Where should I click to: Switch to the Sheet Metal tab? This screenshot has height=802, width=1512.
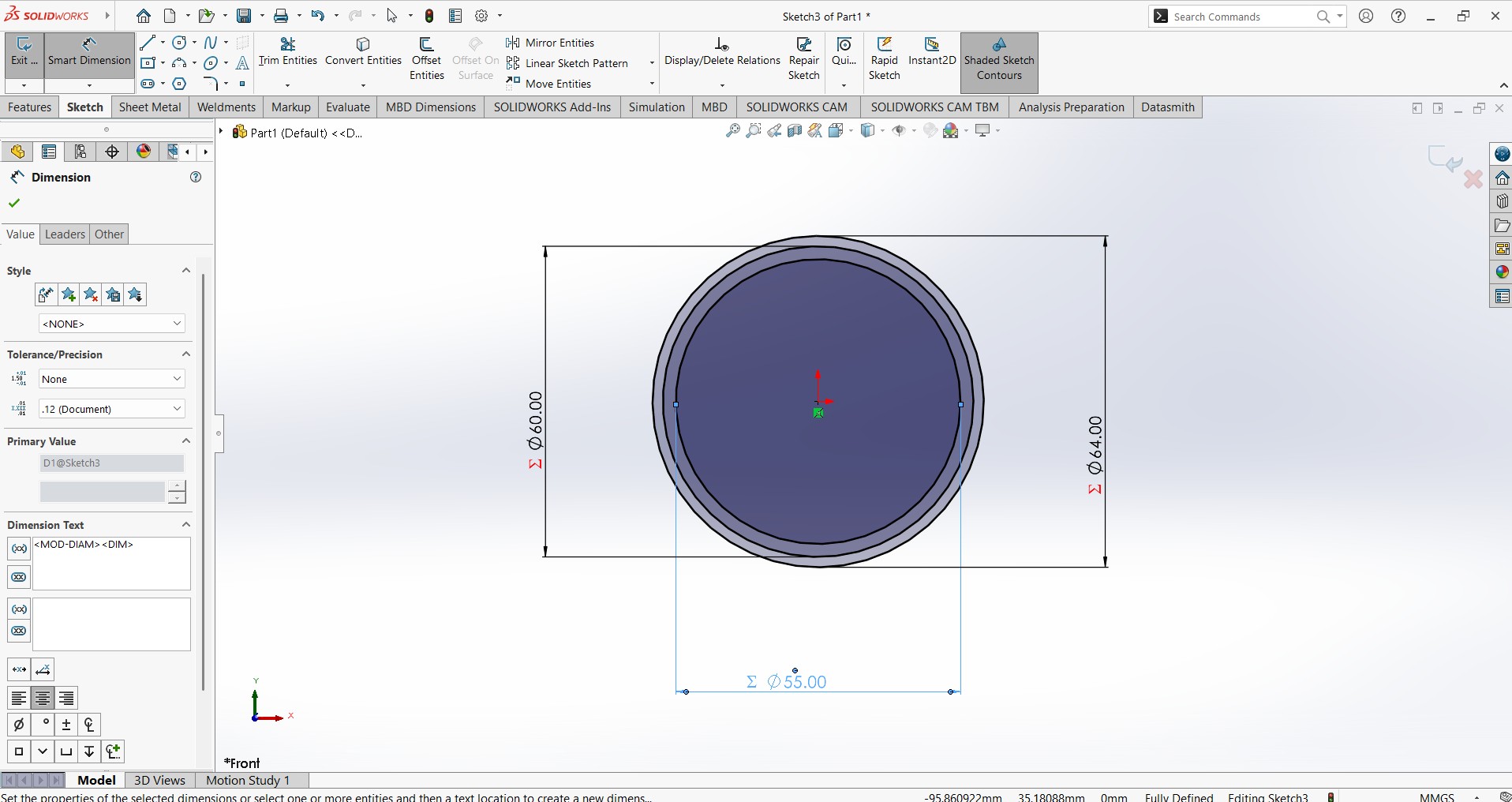pos(150,107)
